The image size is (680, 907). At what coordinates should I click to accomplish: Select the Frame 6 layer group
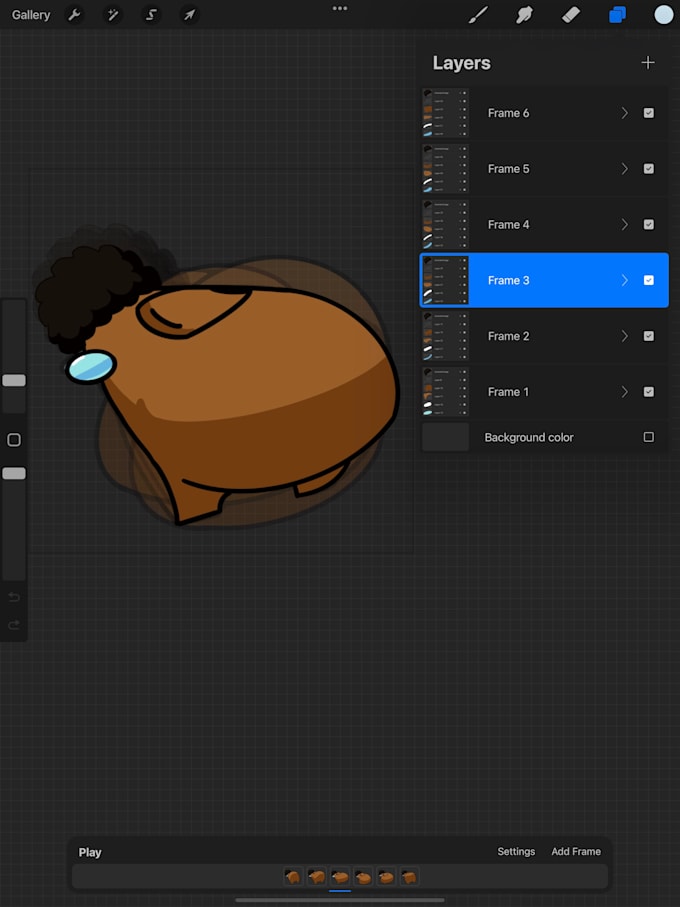(x=544, y=113)
